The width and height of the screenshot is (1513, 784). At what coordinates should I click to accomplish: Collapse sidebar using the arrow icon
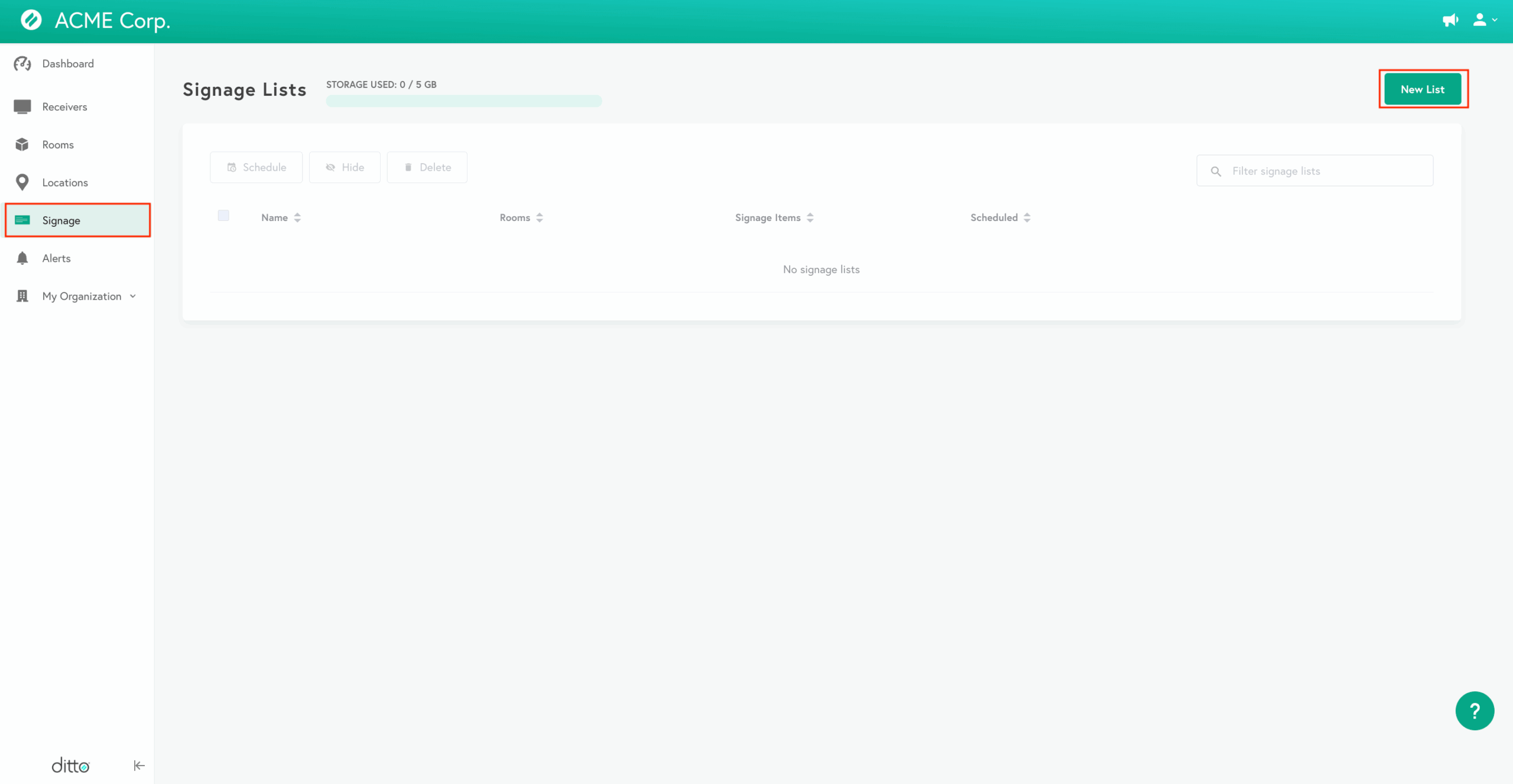(x=139, y=766)
